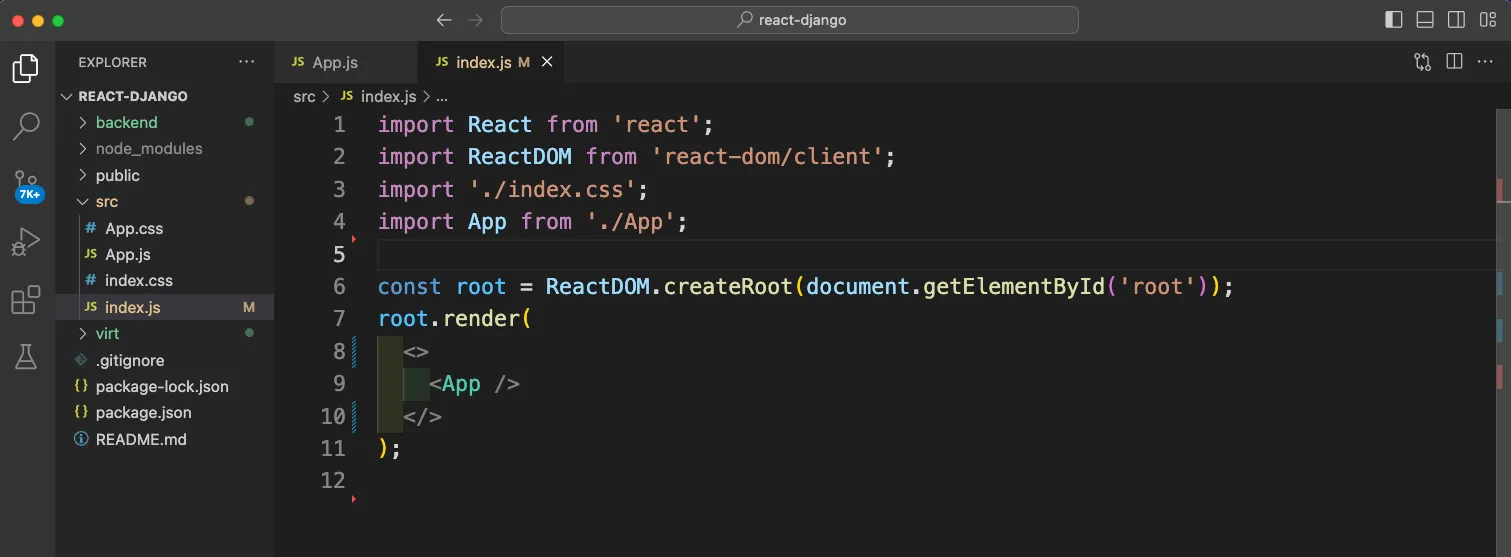Screen dimensions: 1511x557
Task: Click the react-django command center search box
Action: [x=789, y=20]
